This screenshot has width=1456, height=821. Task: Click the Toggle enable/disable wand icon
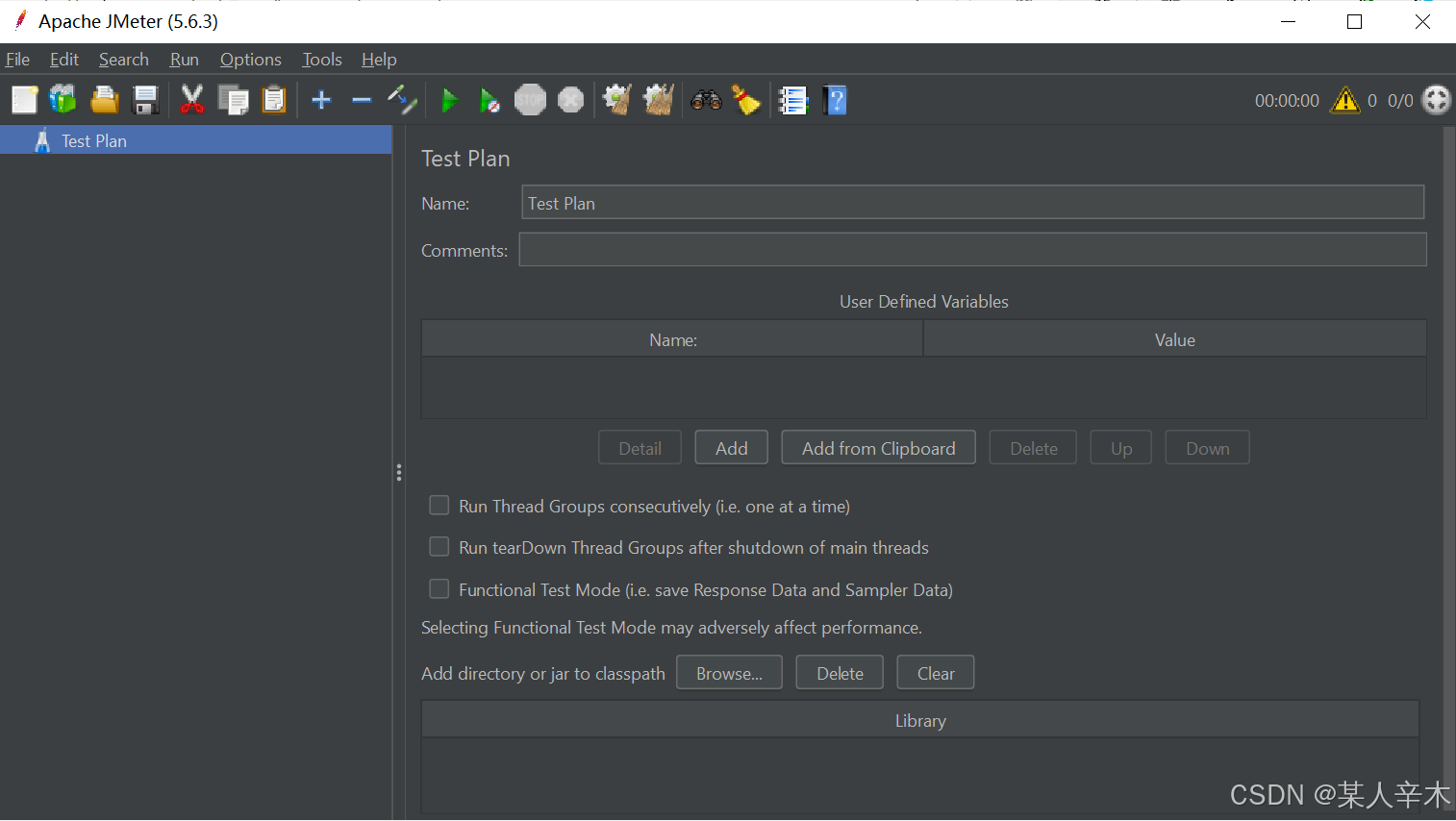(x=402, y=100)
